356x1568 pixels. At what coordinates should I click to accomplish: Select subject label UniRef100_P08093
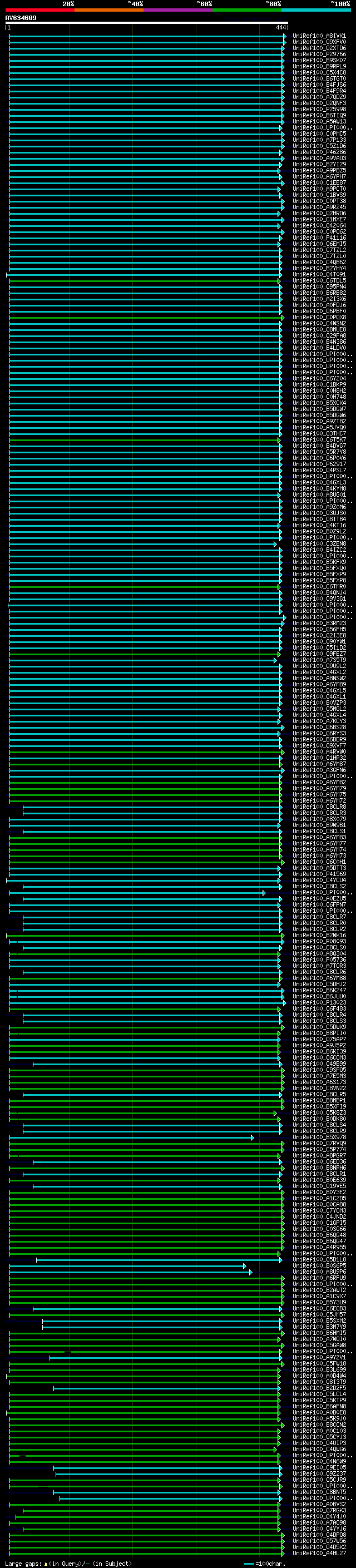319,941
